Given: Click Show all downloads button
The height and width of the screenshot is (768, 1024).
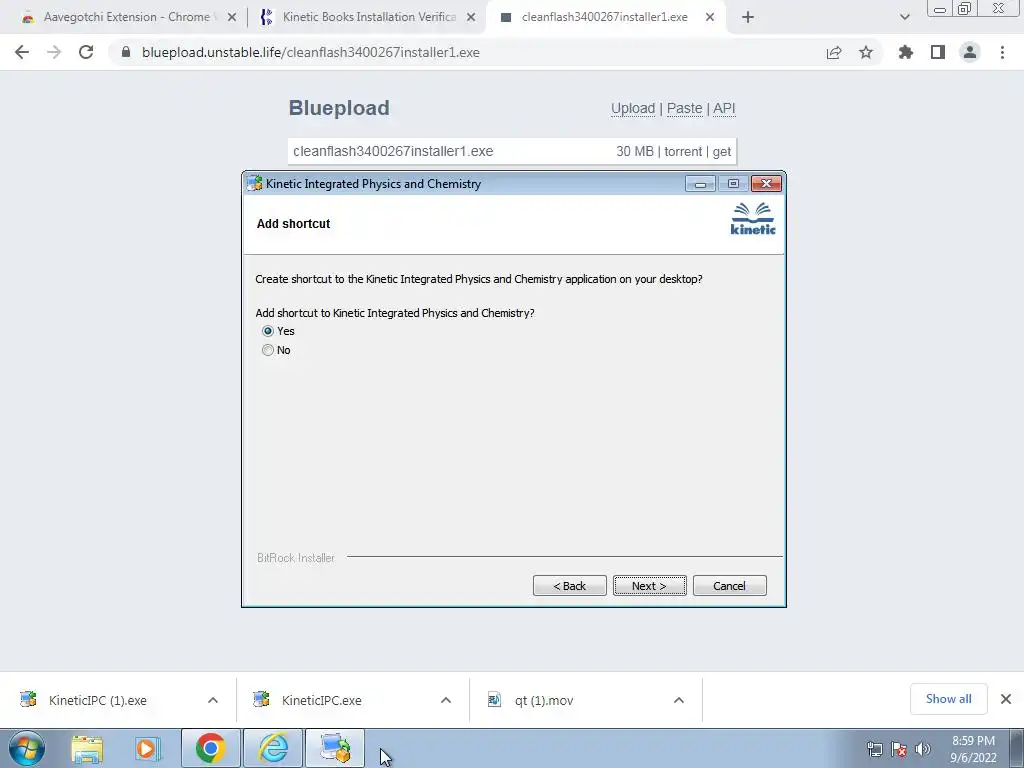Looking at the screenshot, I should coord(948,699).
